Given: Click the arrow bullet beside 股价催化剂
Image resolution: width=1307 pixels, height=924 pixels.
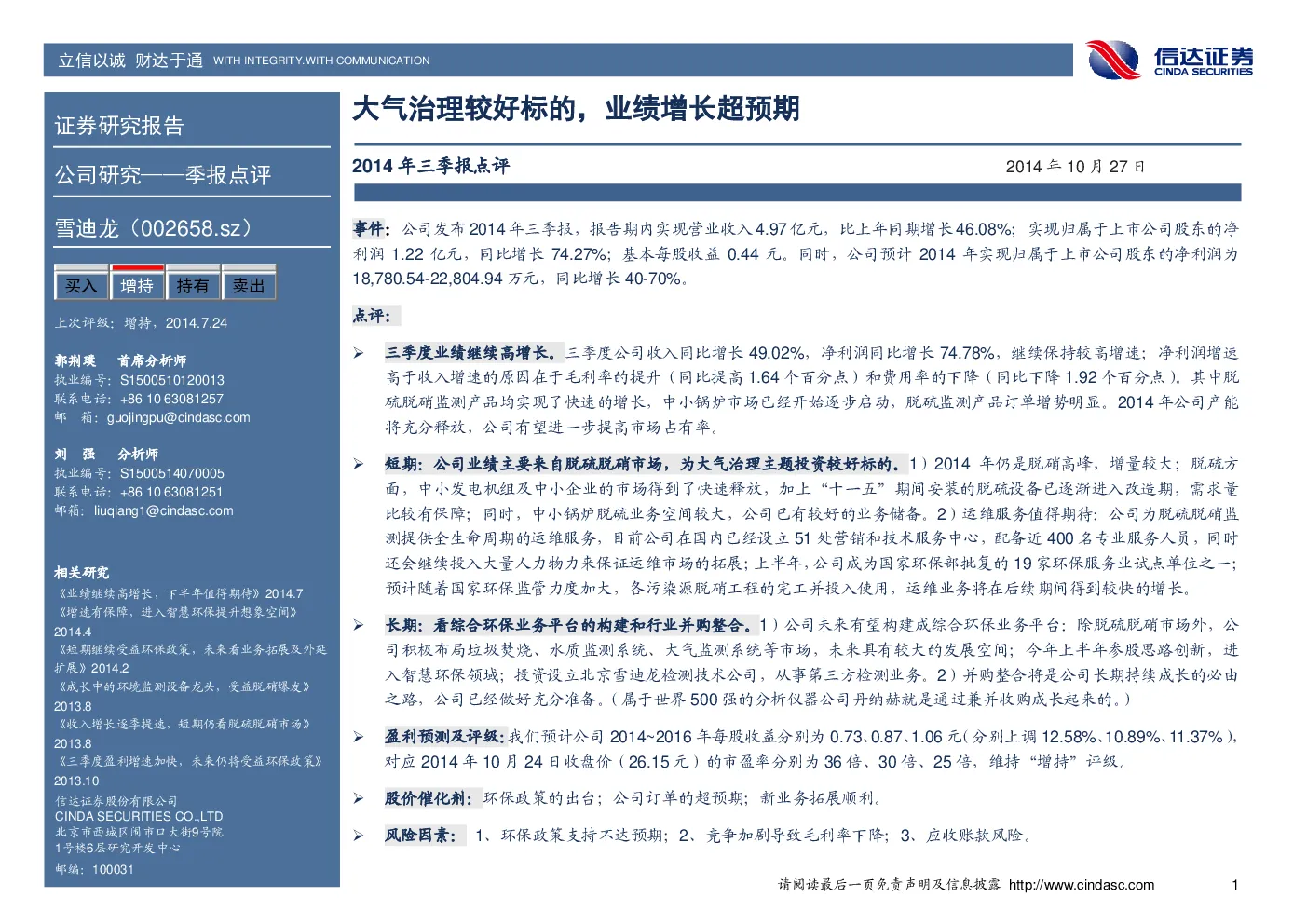Looking at the screenshot, I should point(359,798).
